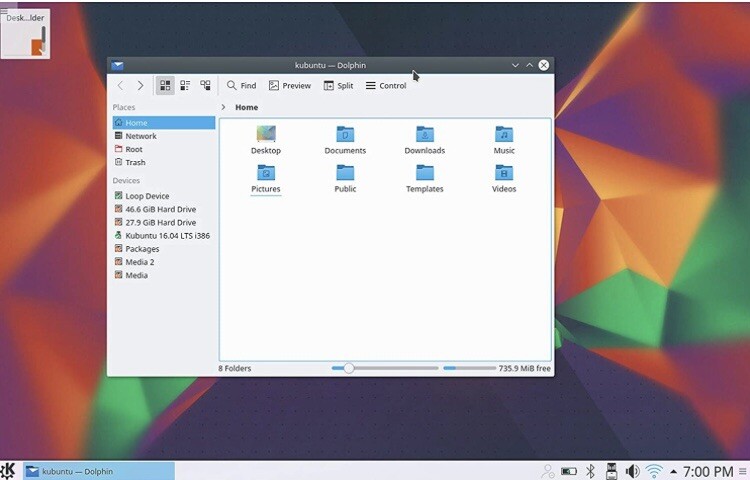Open Packages device
The image size is (750, 480).
(164, 249)
